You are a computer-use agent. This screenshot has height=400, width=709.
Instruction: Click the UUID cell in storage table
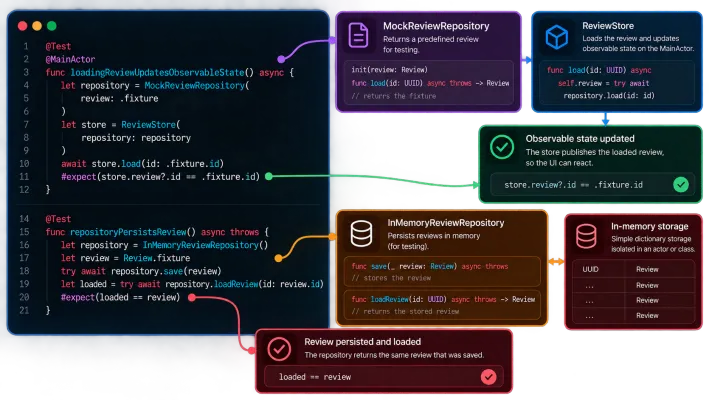click(590, 269)
